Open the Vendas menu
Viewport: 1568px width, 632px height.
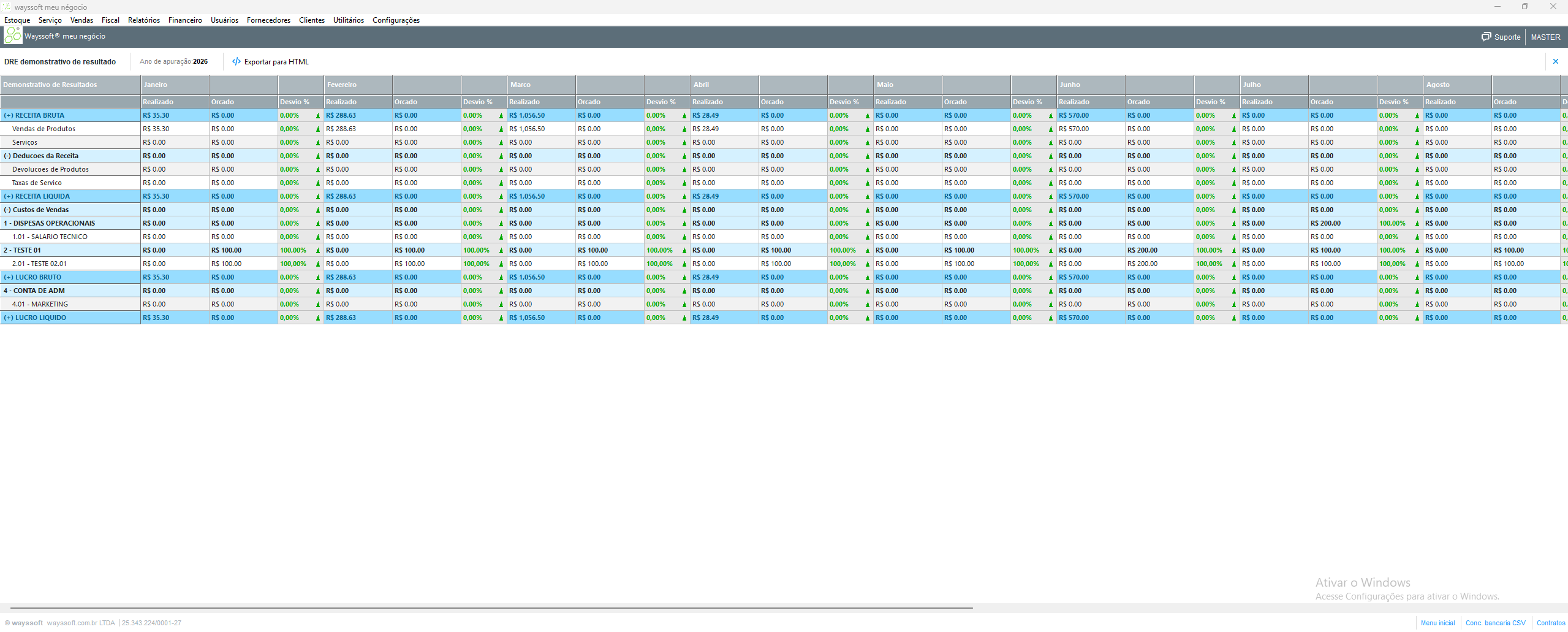point(81,20)
